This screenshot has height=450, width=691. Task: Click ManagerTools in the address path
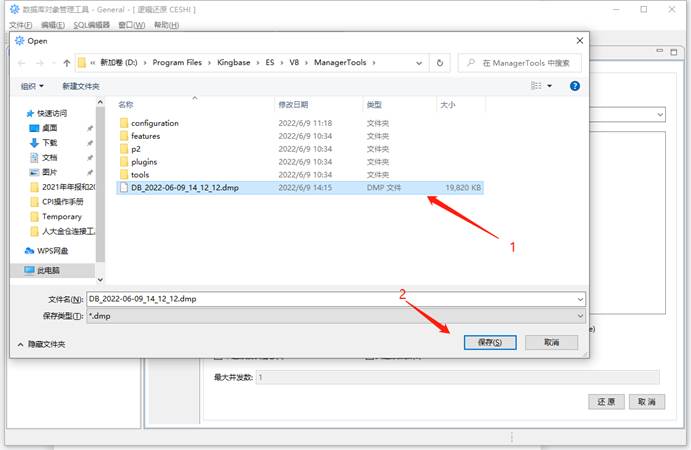(340, 63)
